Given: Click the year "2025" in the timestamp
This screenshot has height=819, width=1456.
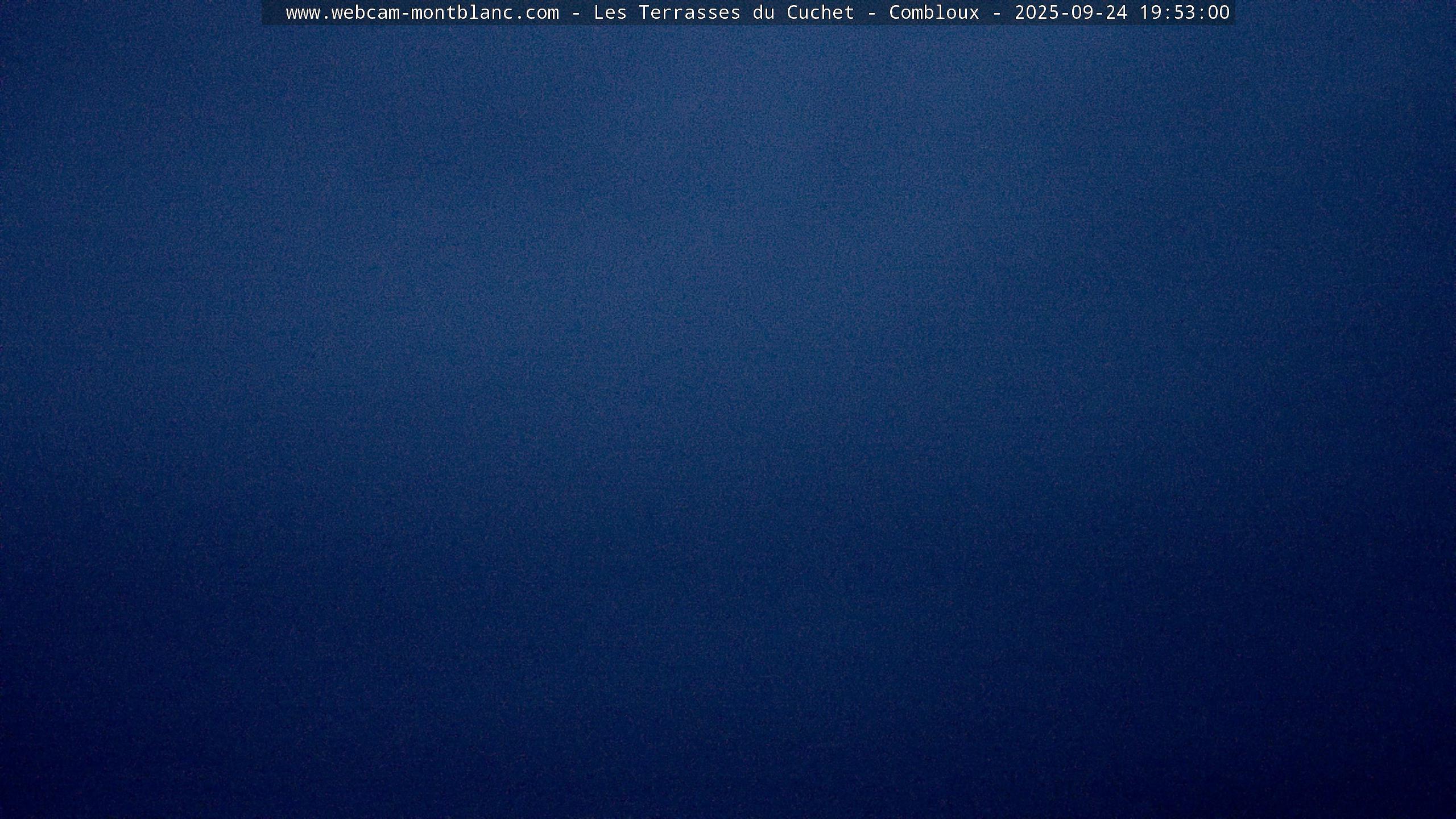Looking at the screenshot, I should click(x=1036, y=13).
